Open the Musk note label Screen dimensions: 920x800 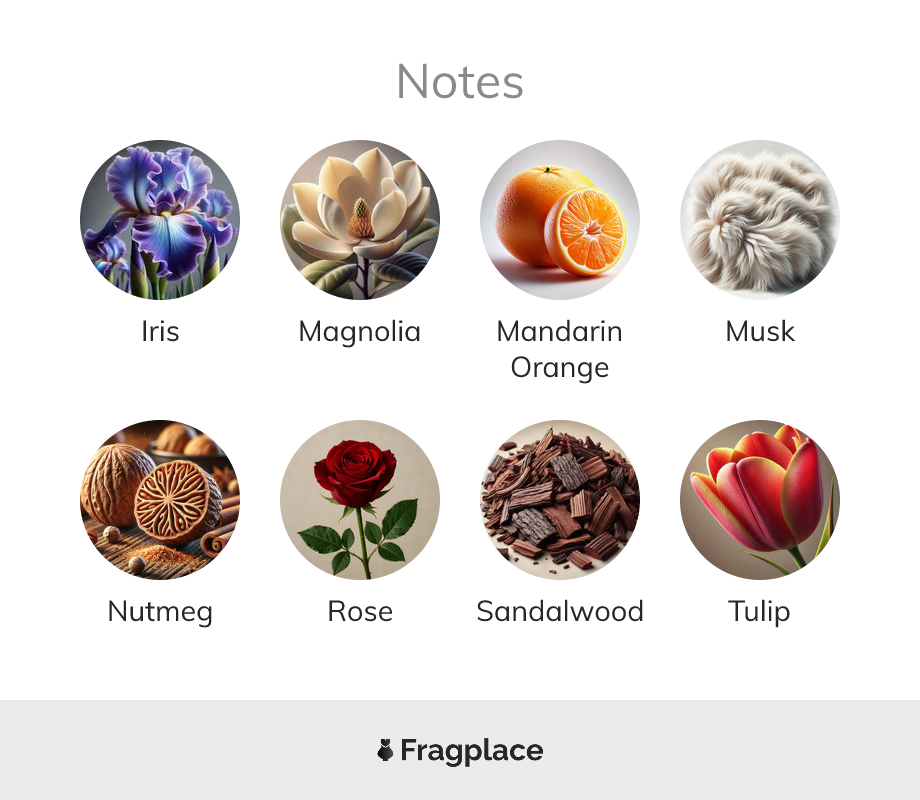click(760, 331)
